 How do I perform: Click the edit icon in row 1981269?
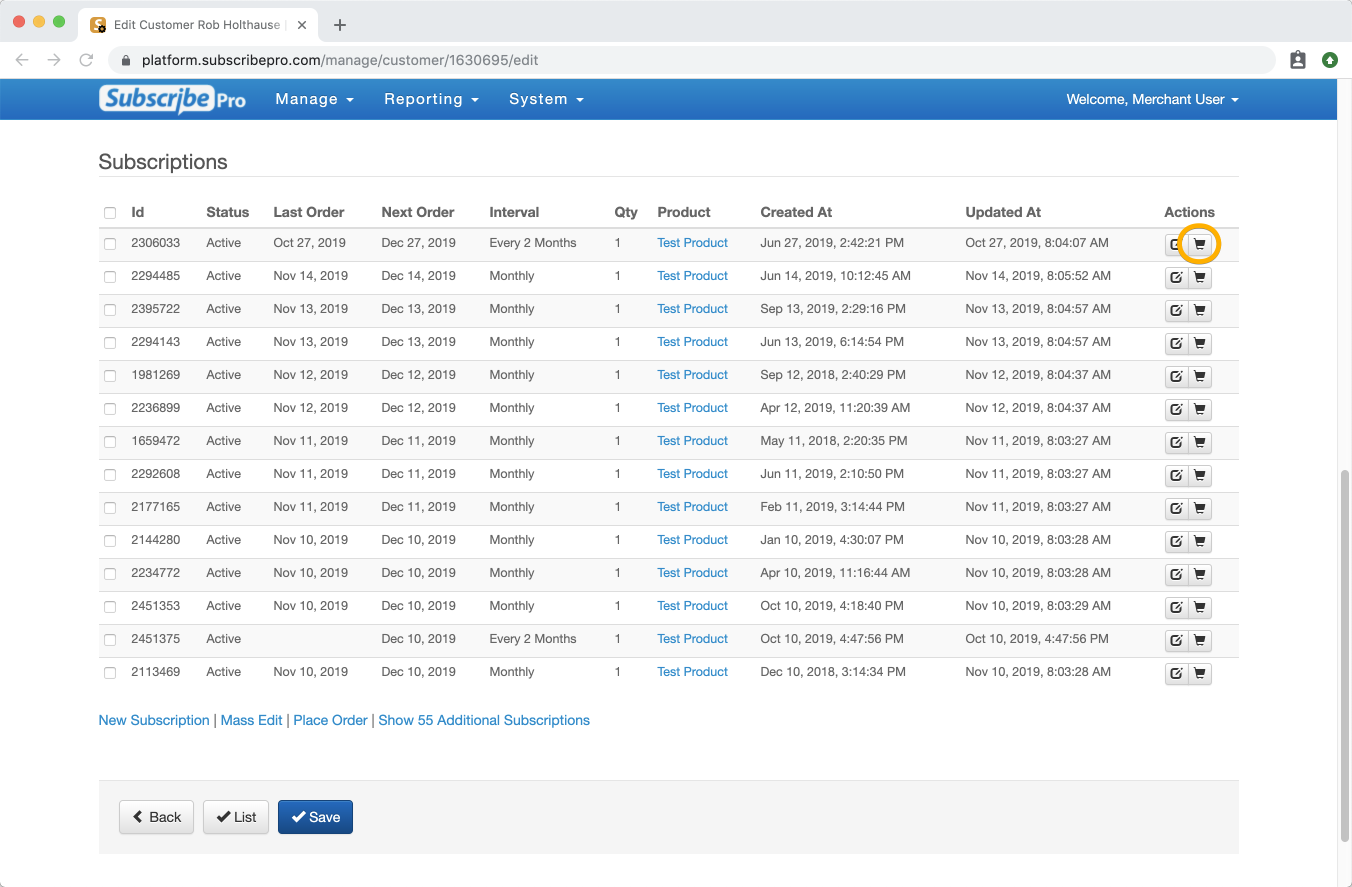pos(1176,377)
